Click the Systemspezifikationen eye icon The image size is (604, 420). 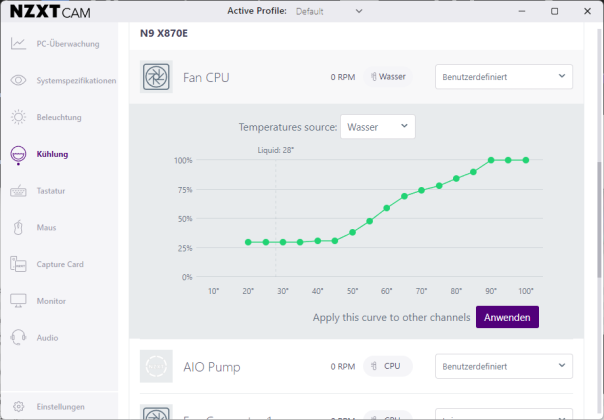pyautogui.click(x=18, y=80)
